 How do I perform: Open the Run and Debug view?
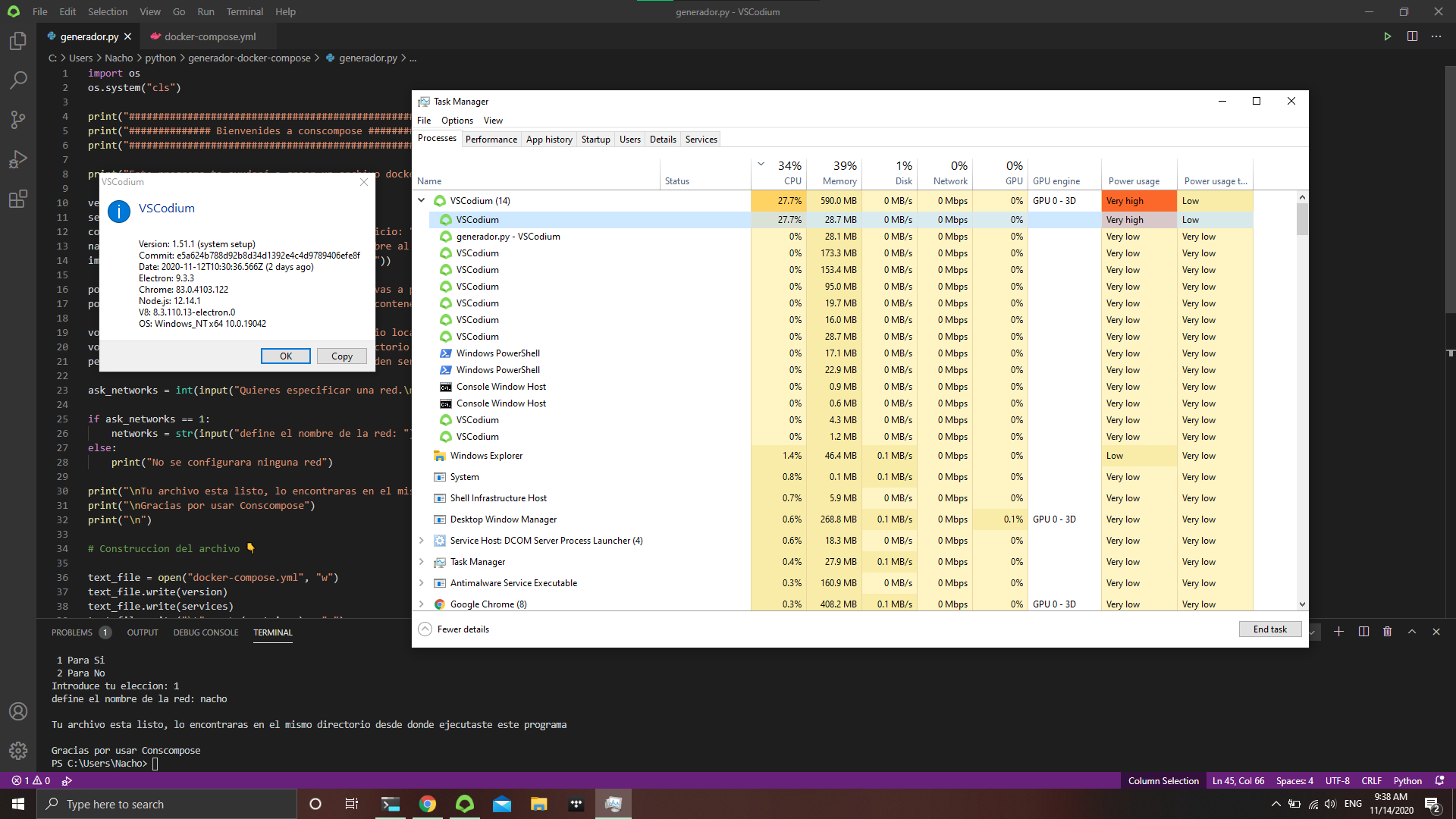(x=18, y=159)
